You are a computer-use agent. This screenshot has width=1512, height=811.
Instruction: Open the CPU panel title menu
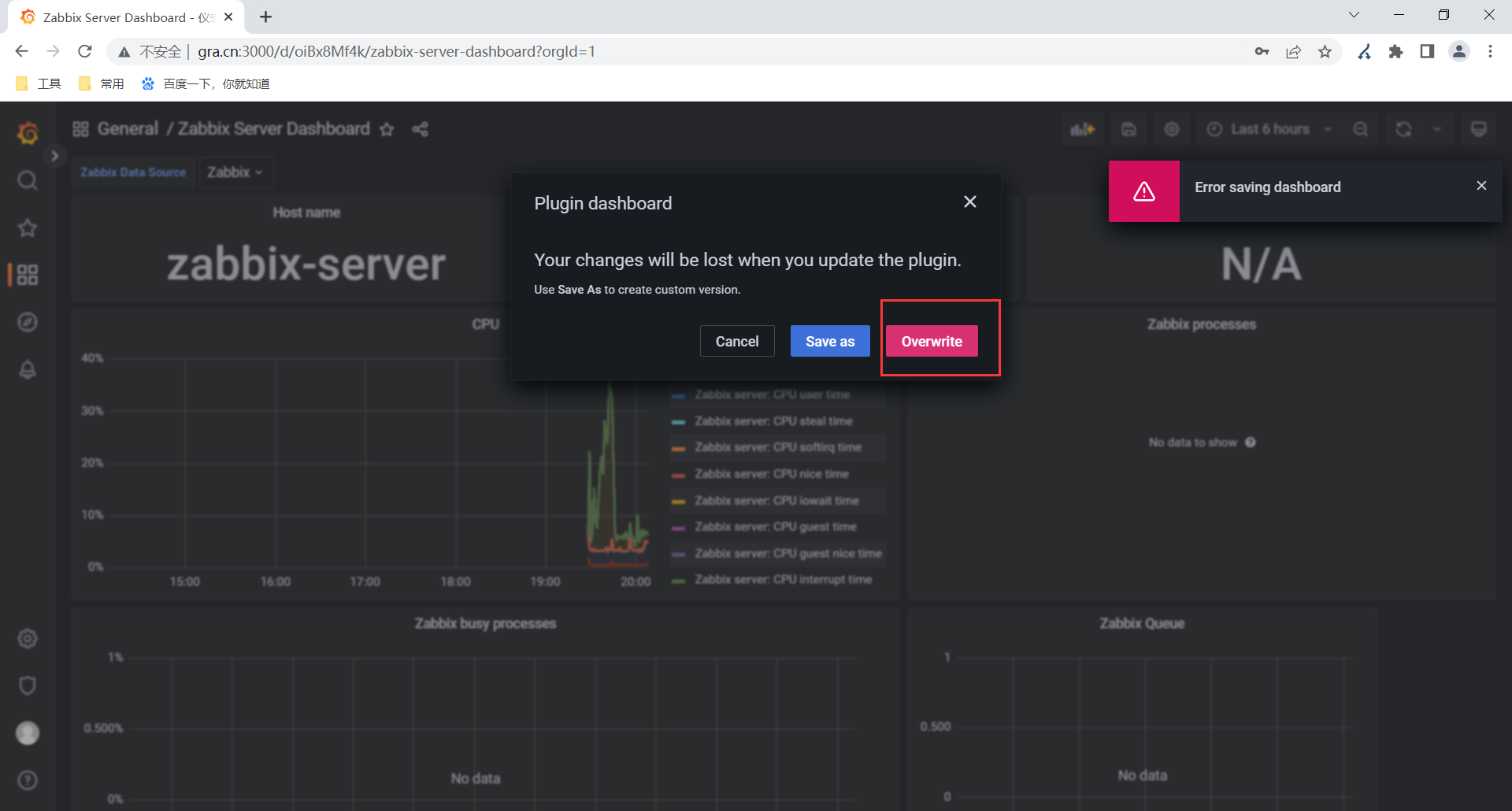coord(485,324)
